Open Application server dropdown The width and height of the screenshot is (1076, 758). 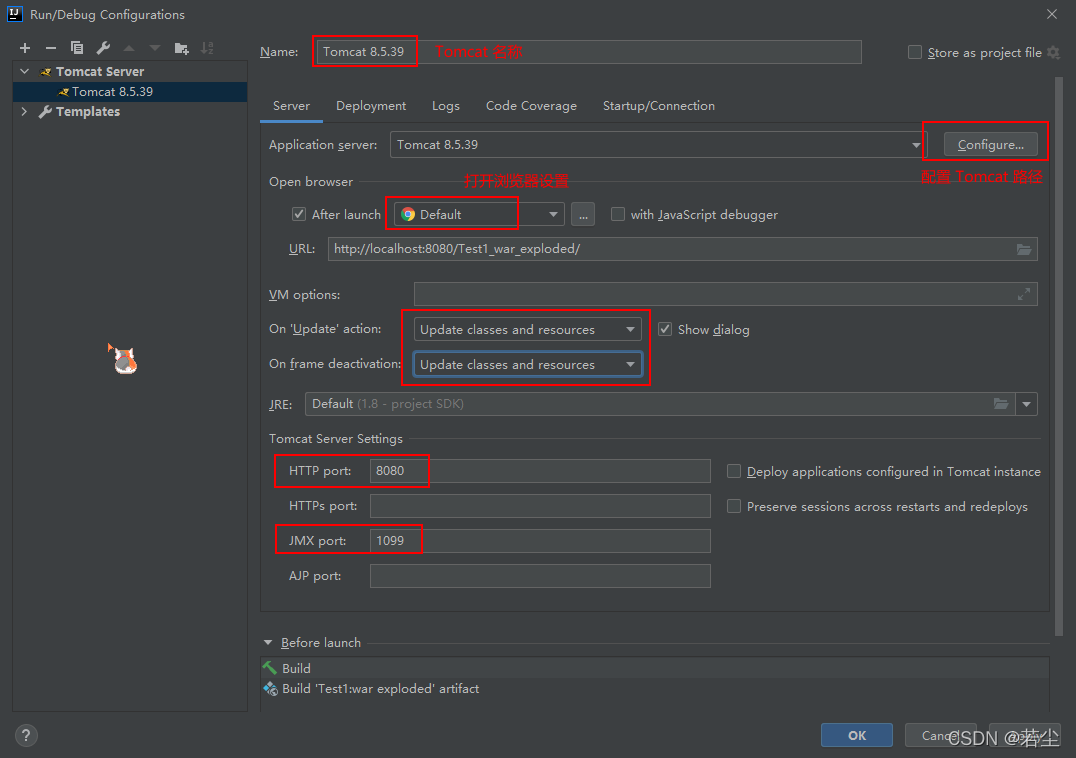pyautogui.click(x=658, y=145)
